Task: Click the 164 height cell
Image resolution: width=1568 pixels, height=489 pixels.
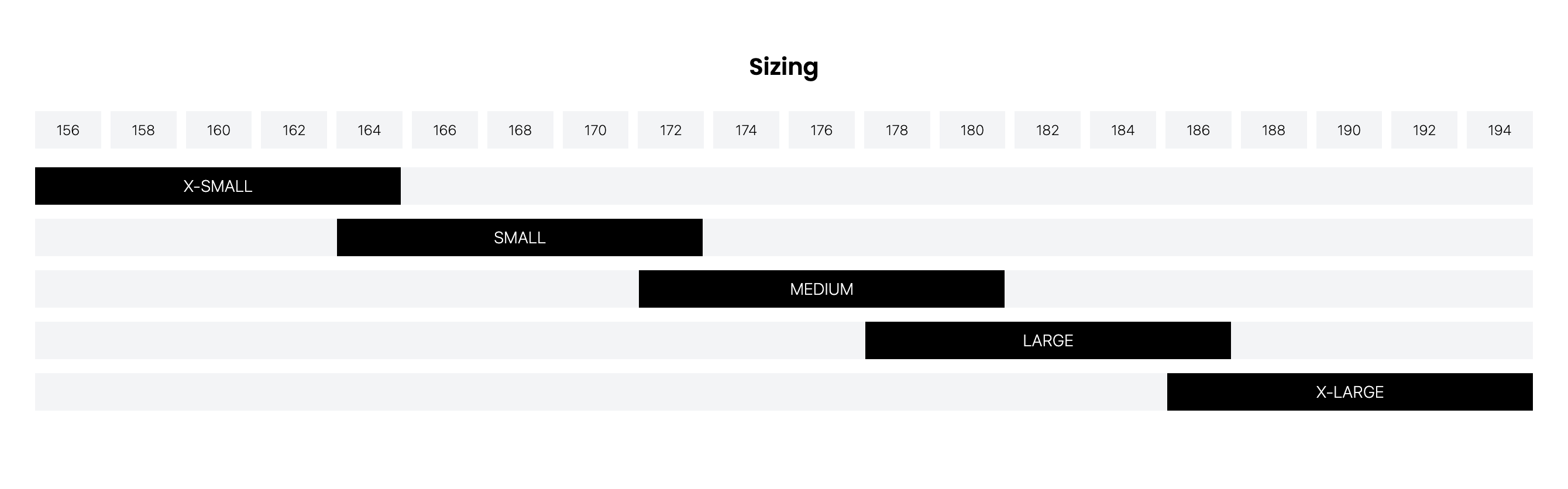Action: [369, 129]
